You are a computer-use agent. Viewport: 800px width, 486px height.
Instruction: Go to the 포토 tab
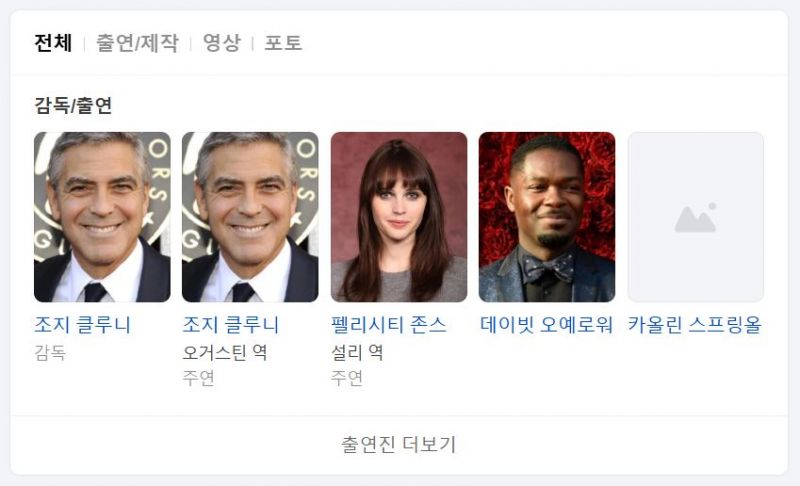point(283,43)
